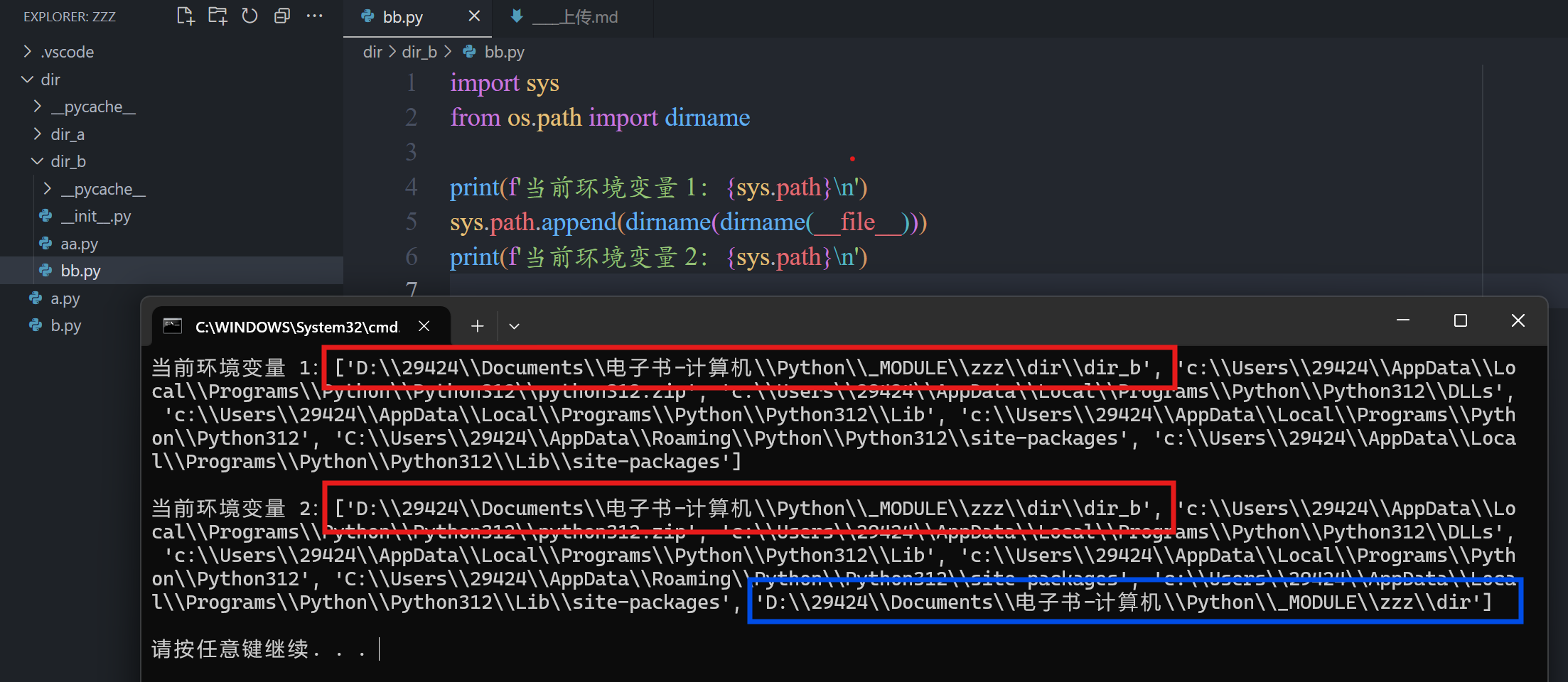Collapse all folders in Explorer
1568x682 pixels.
[x=282, y=16]
